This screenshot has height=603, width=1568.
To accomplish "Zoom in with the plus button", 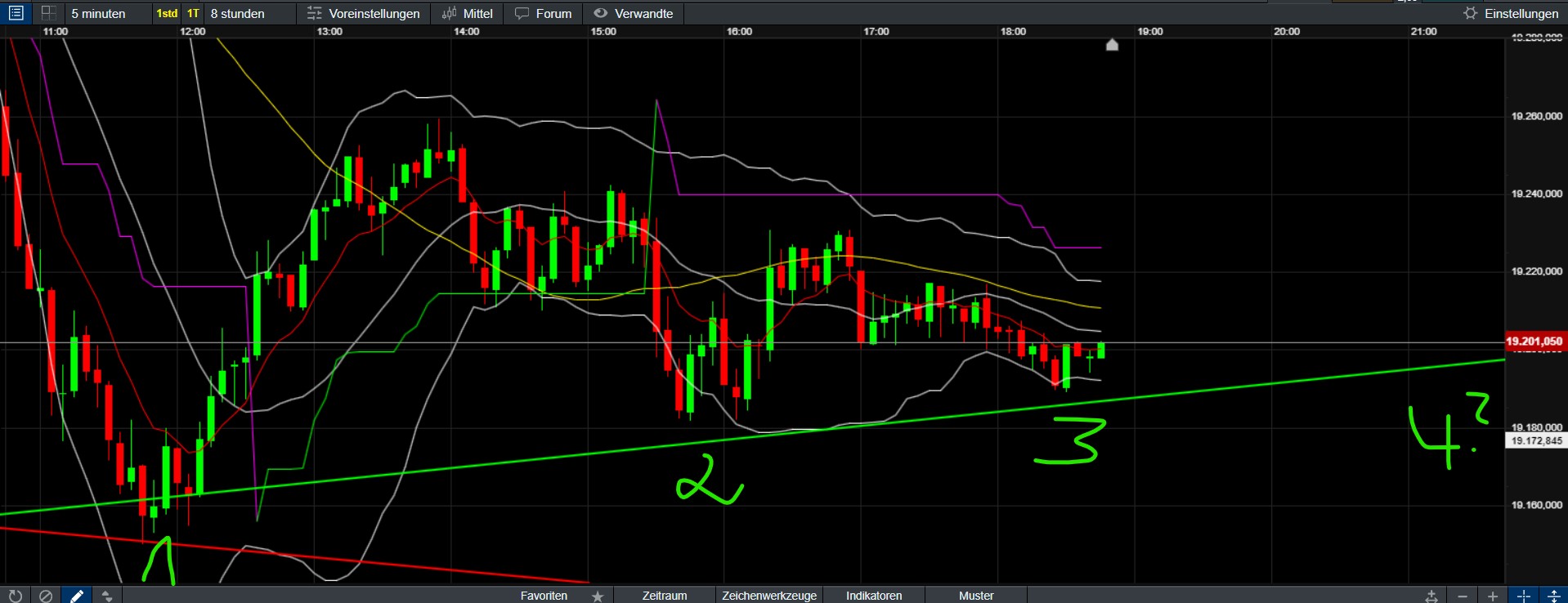I will (x=1493, y=596).
